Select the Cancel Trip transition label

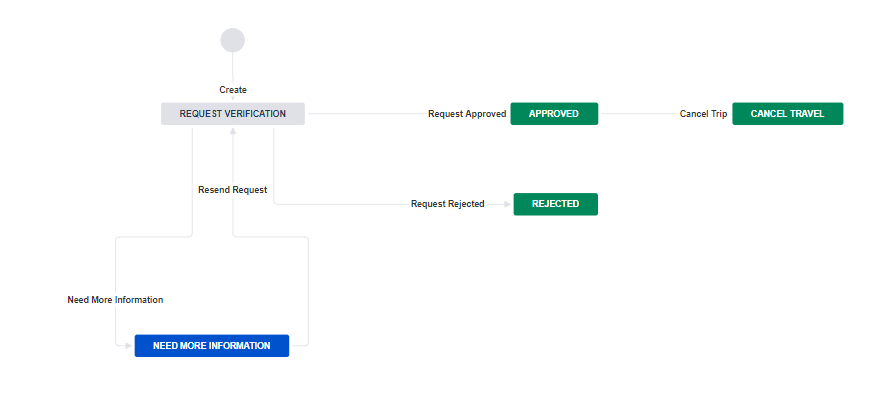click(x=703, y=114)
